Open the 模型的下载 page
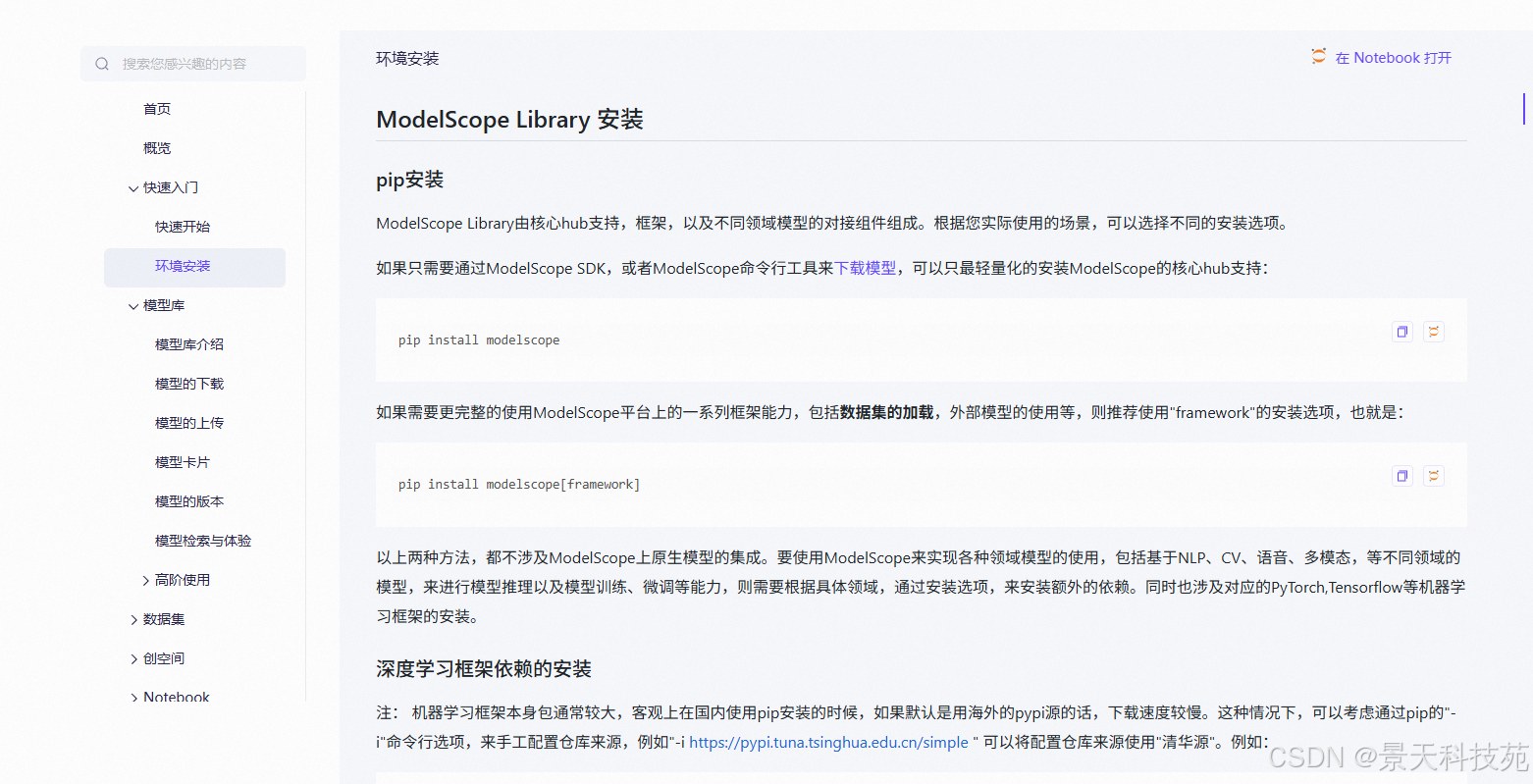Image resolution: width=1533 pixels, height=784 pixels. point(189,384)
